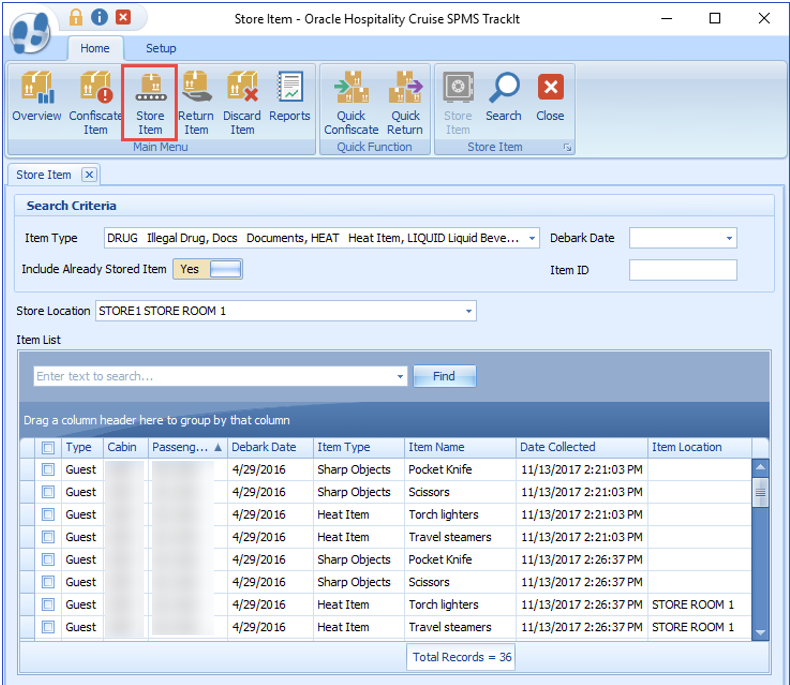790x685 pixels.
Task: Open the Reports icon
Action: 290,97
